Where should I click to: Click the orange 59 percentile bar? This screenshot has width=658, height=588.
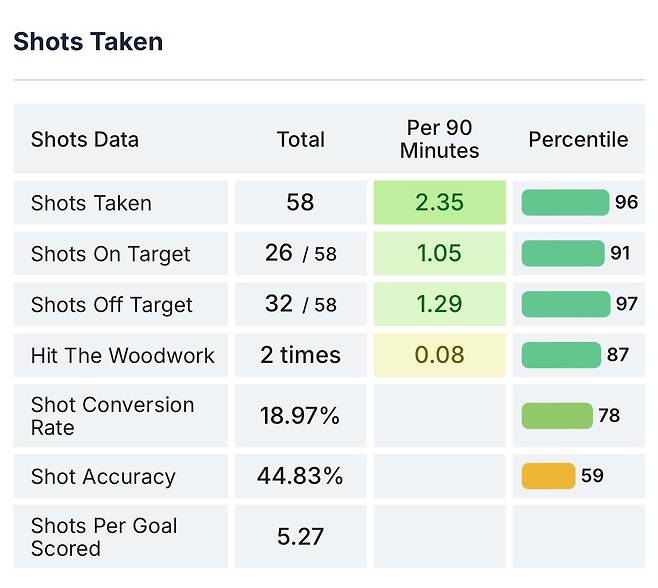point(548,477)
